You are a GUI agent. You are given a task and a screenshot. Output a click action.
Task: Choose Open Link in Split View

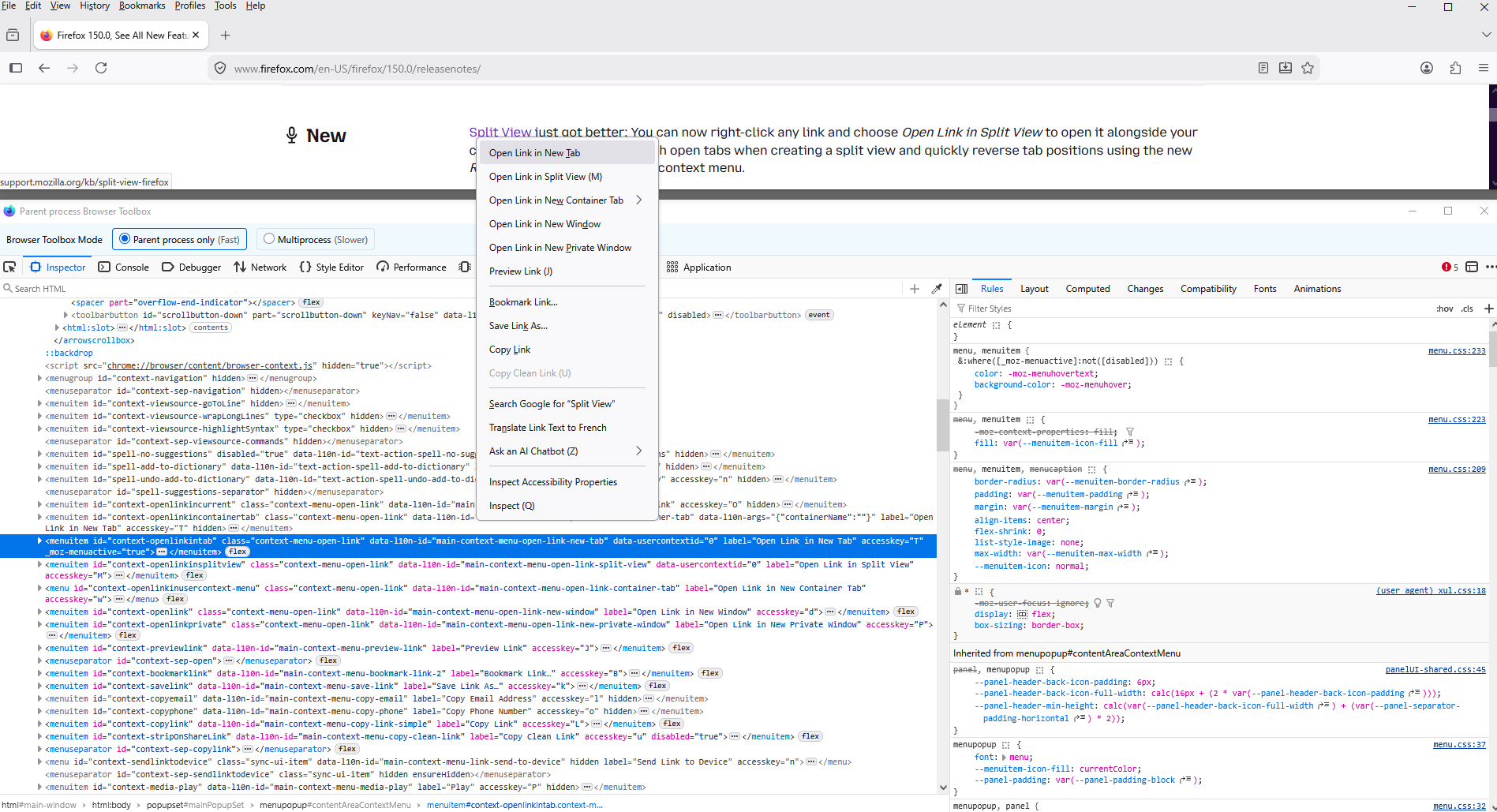(545, 177)
